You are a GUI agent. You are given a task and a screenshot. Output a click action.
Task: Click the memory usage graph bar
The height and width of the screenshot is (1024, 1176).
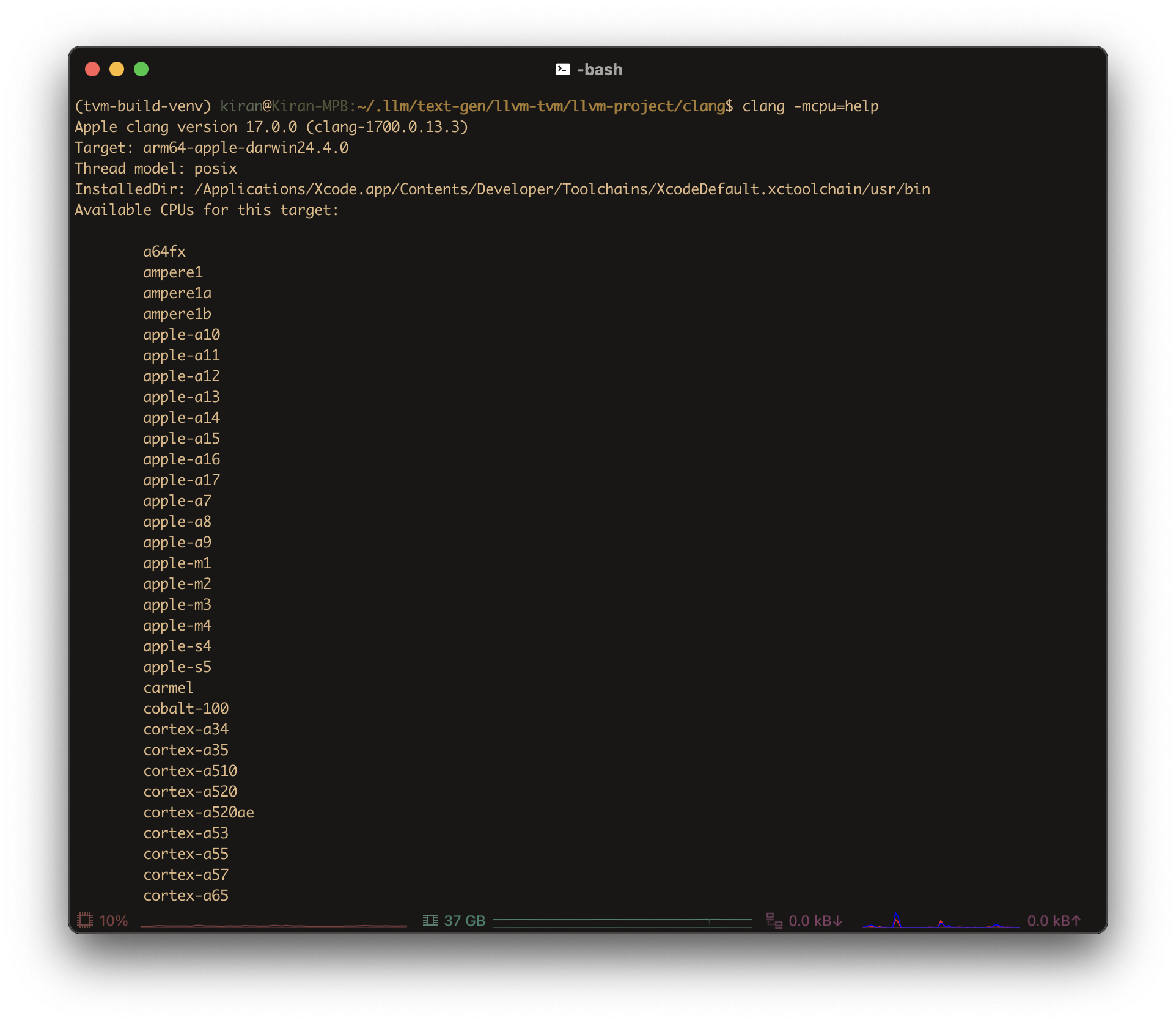(622, 923)
